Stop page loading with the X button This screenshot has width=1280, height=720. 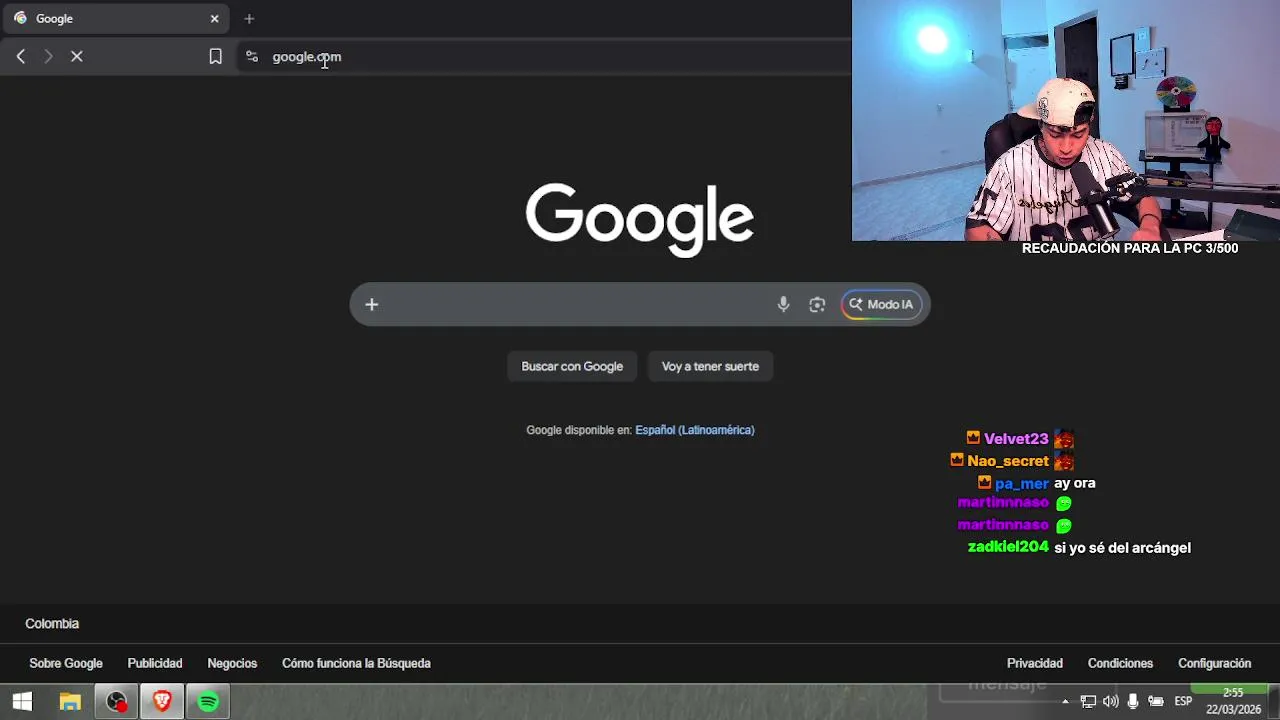[76, 57]
